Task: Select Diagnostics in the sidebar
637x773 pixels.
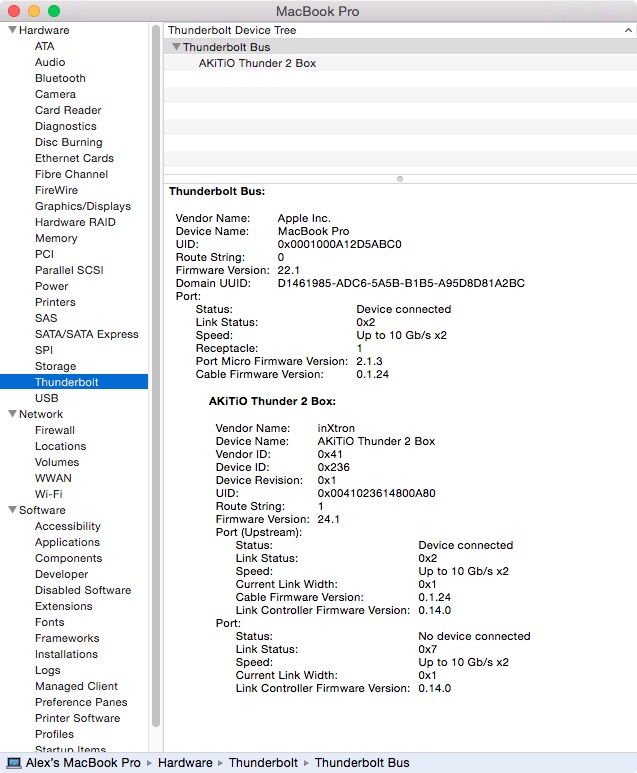Action: pyautogui.click(x=66, y=126)
